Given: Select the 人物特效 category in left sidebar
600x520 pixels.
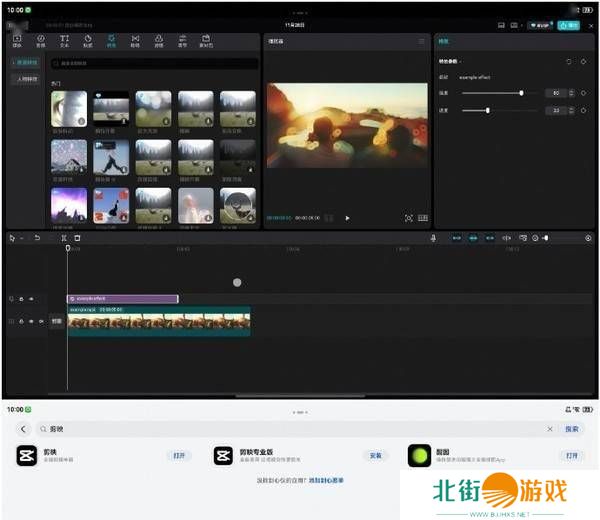Looking at the screenshot, I should pos(27,78).
